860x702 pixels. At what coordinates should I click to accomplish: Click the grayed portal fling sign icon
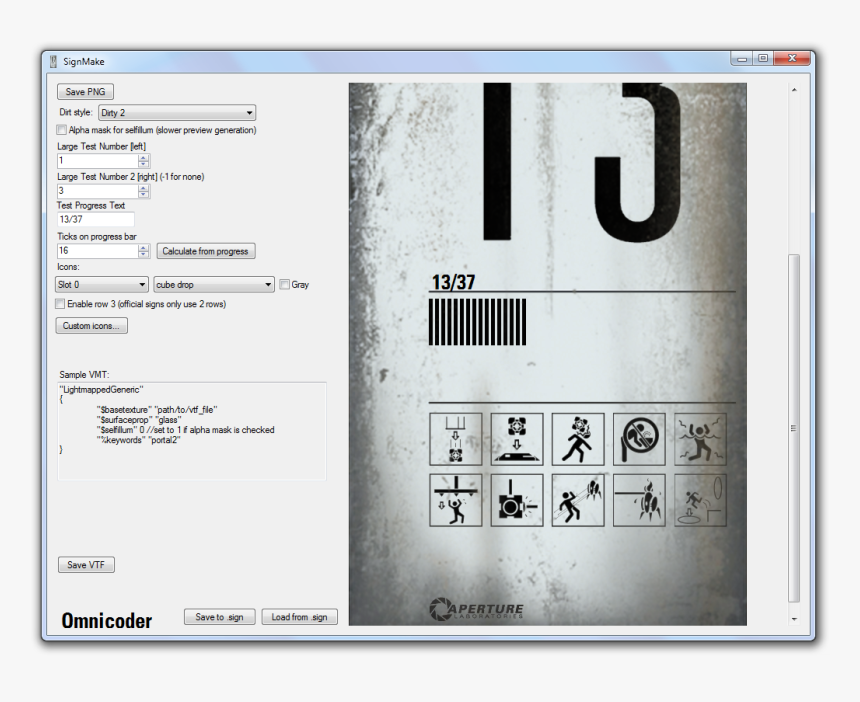click(700, 500)
